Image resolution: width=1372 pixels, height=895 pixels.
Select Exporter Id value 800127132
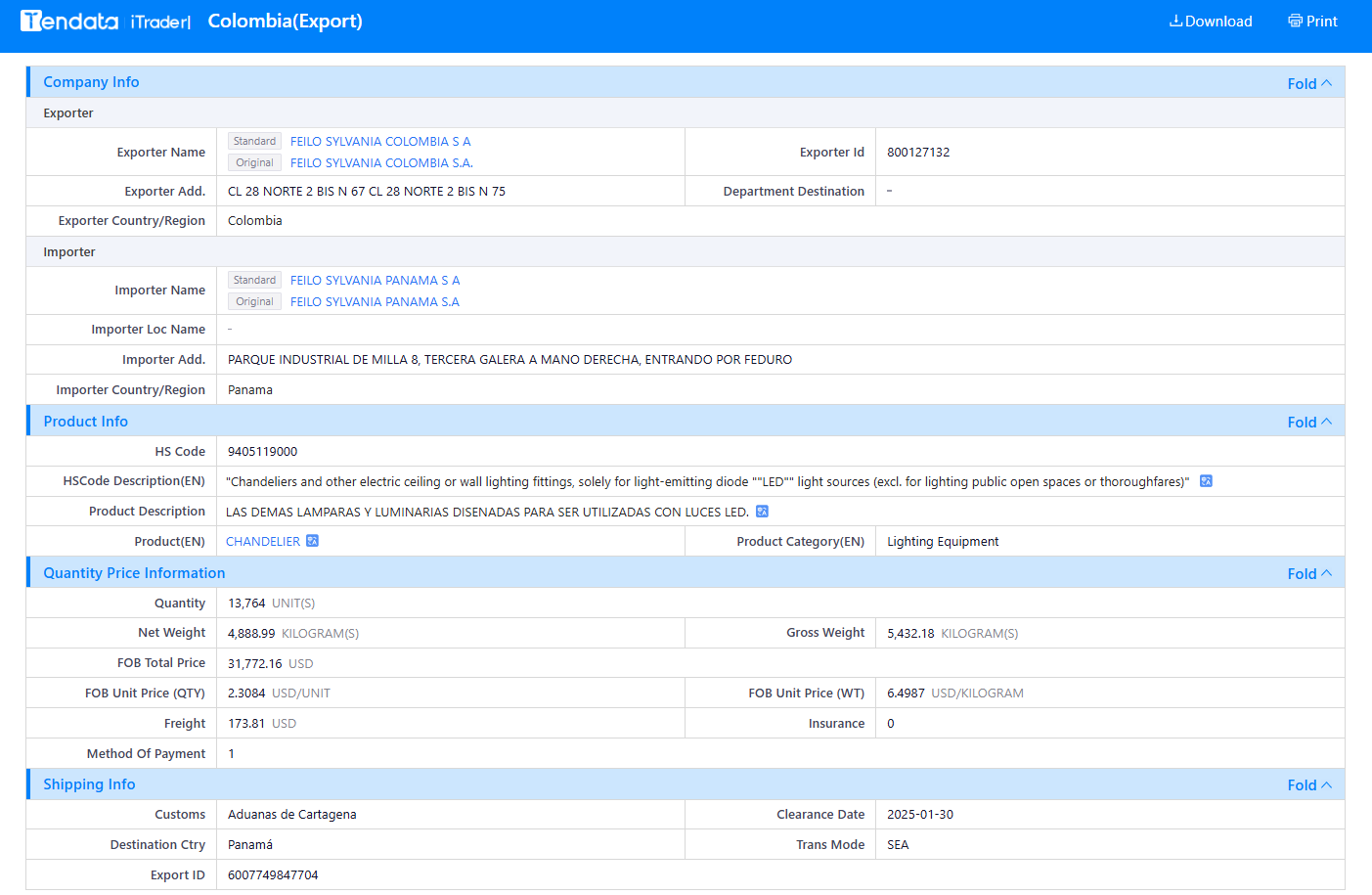pos(918,153)
